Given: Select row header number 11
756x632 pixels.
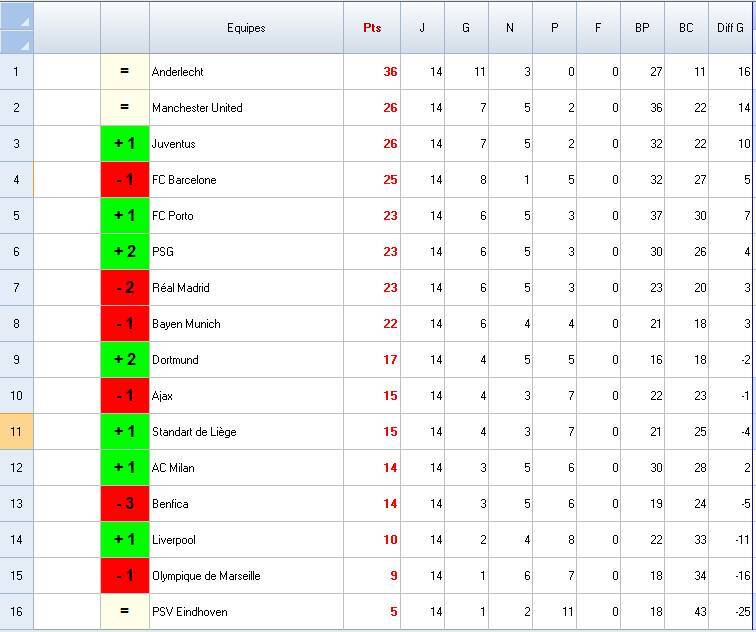Looking at the screenshot, I should [x=17, y=432].
